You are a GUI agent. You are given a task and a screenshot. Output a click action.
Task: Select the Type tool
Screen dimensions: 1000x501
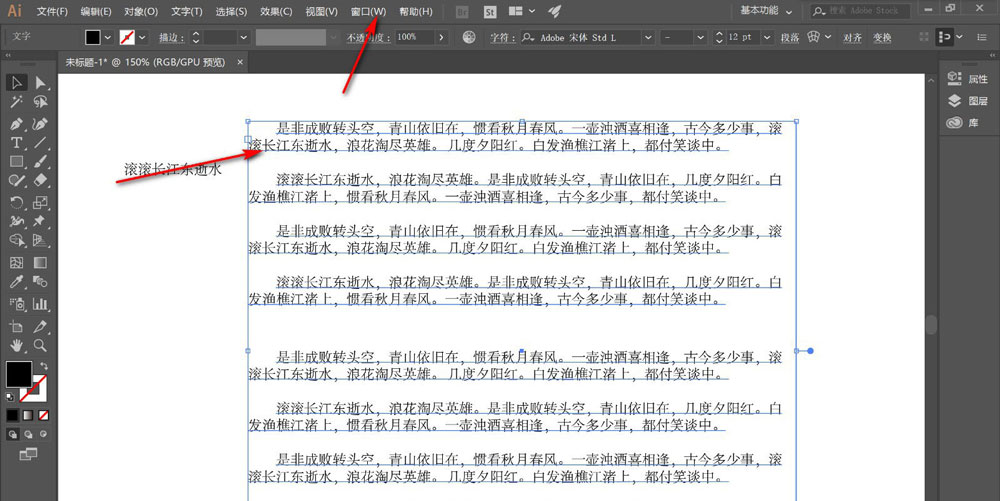(17, 143)
